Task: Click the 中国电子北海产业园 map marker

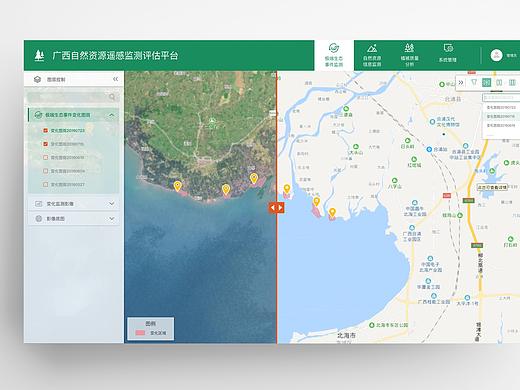Action: click(x=430, y=258)
